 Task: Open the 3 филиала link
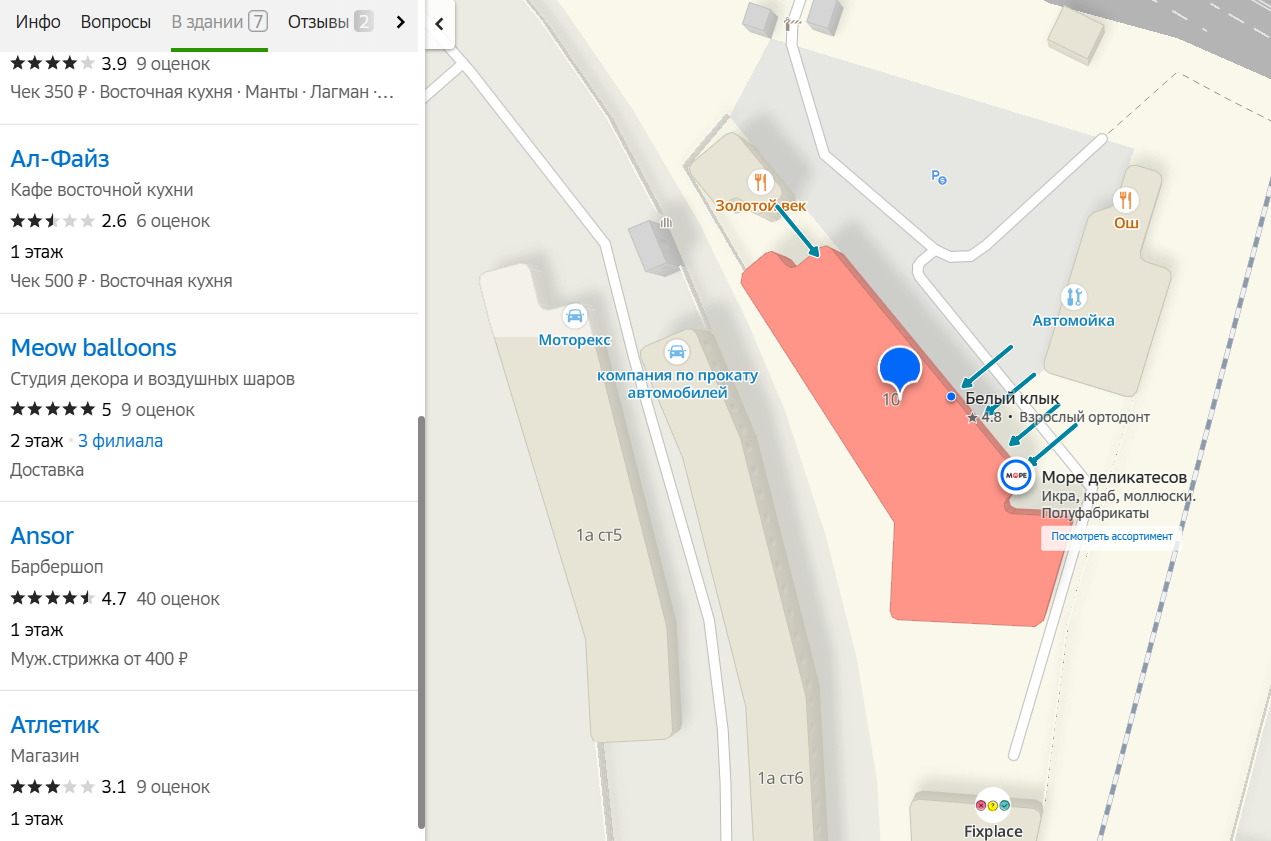pos(120,441)
